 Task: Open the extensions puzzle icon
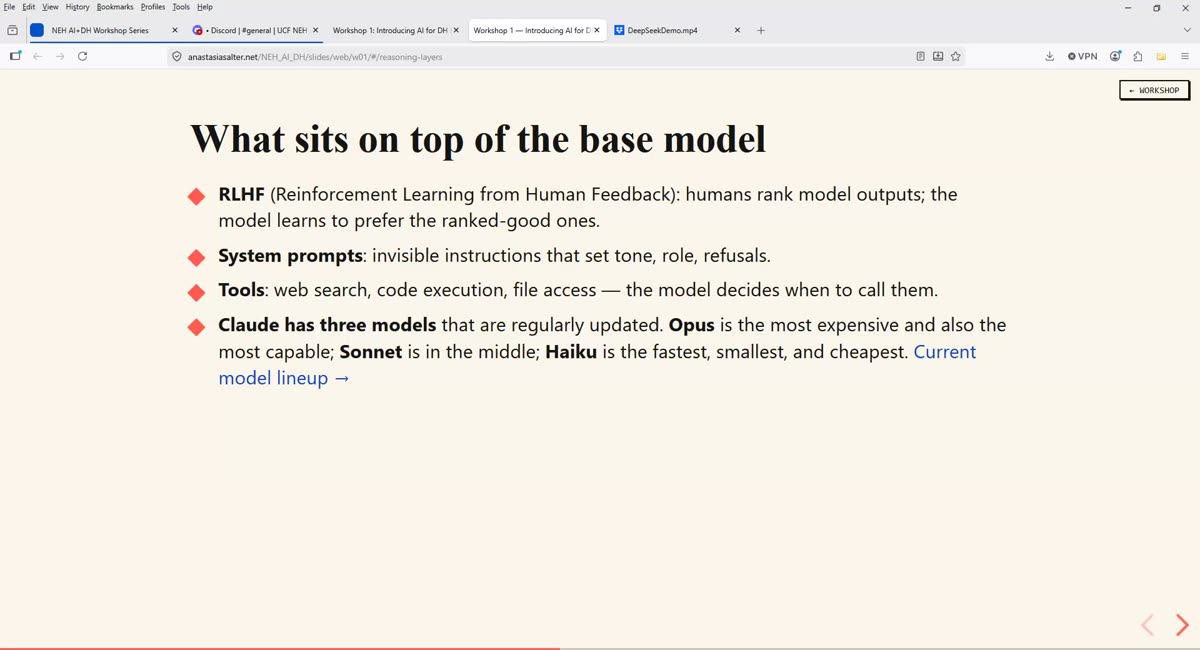(x=1138, y=56)
